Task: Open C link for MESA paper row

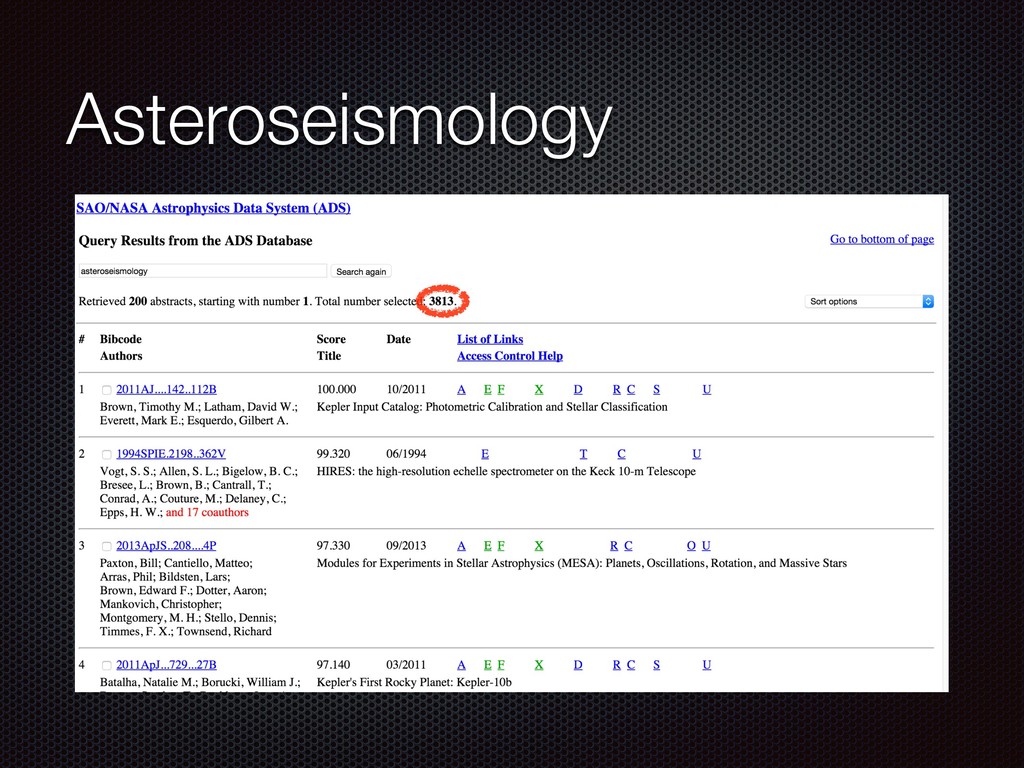Action: [x=628, y=546]
